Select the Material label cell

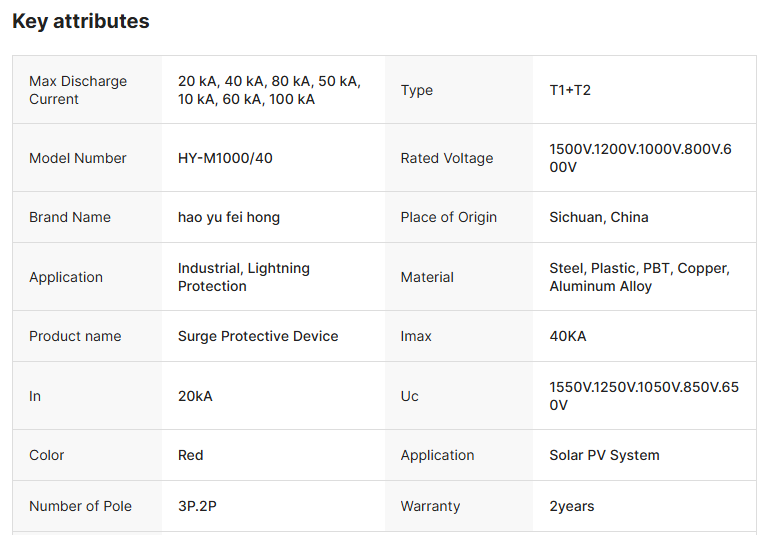tap(427, 277)
